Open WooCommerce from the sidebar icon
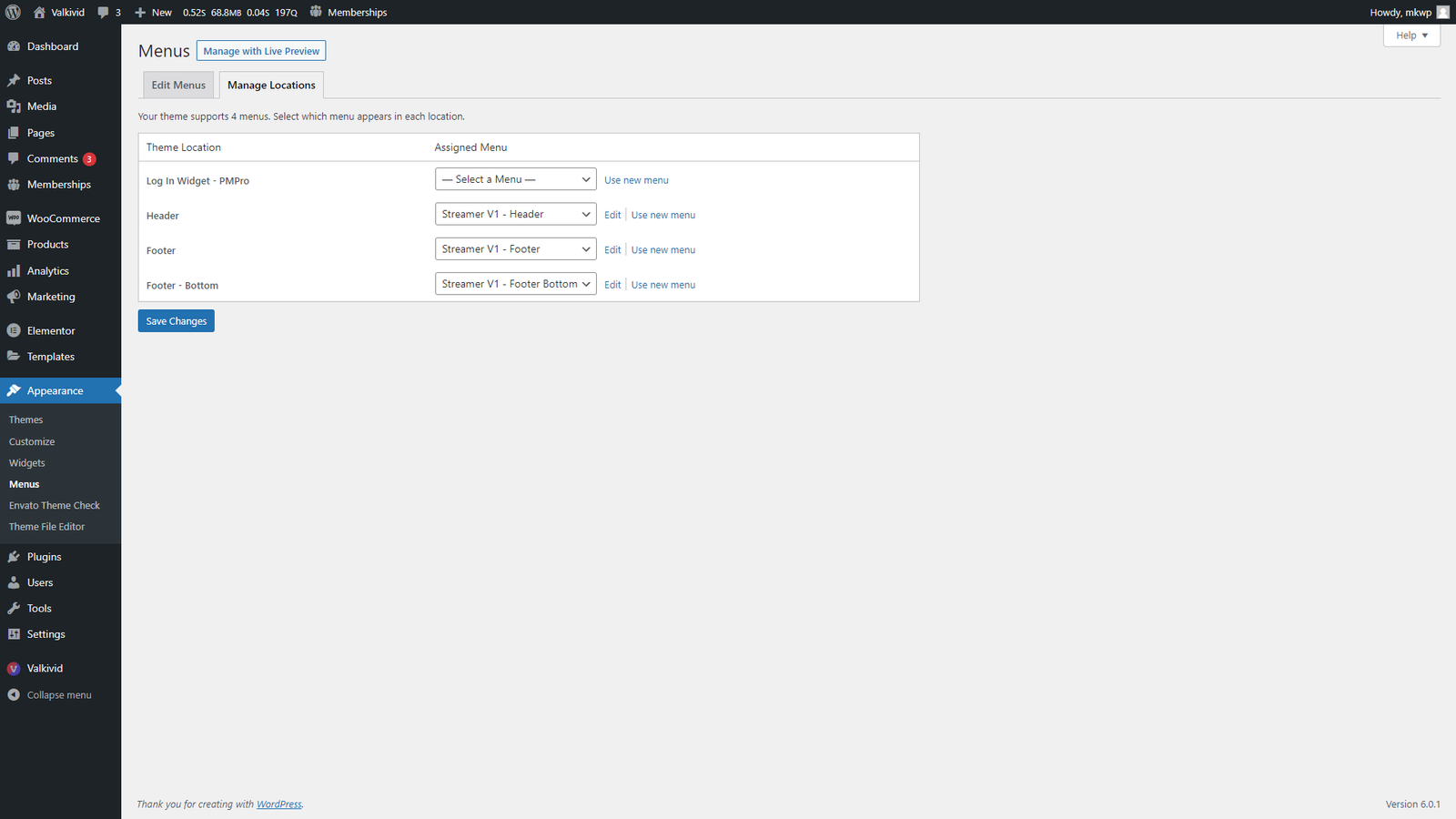The image size is (1456, 819). [x=14, y=218]
